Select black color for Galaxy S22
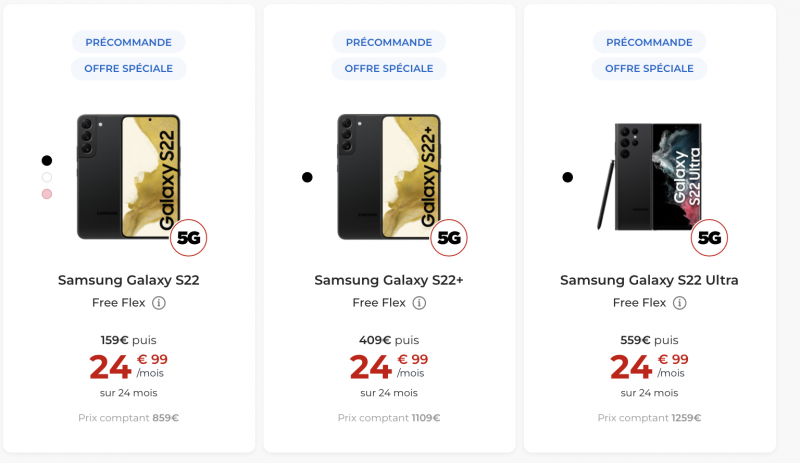 (x=47, y=160)
